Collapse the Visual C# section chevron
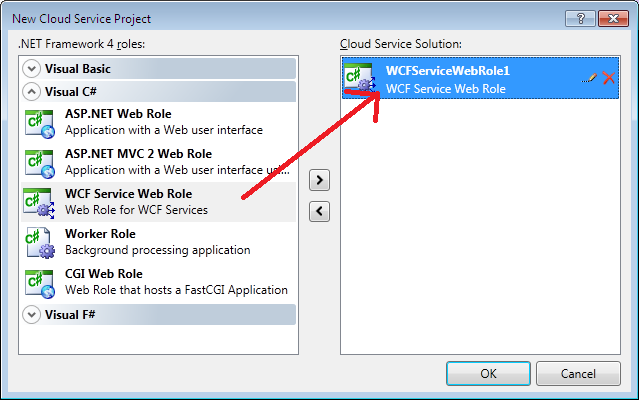639x400 pixels. point(31,92)
